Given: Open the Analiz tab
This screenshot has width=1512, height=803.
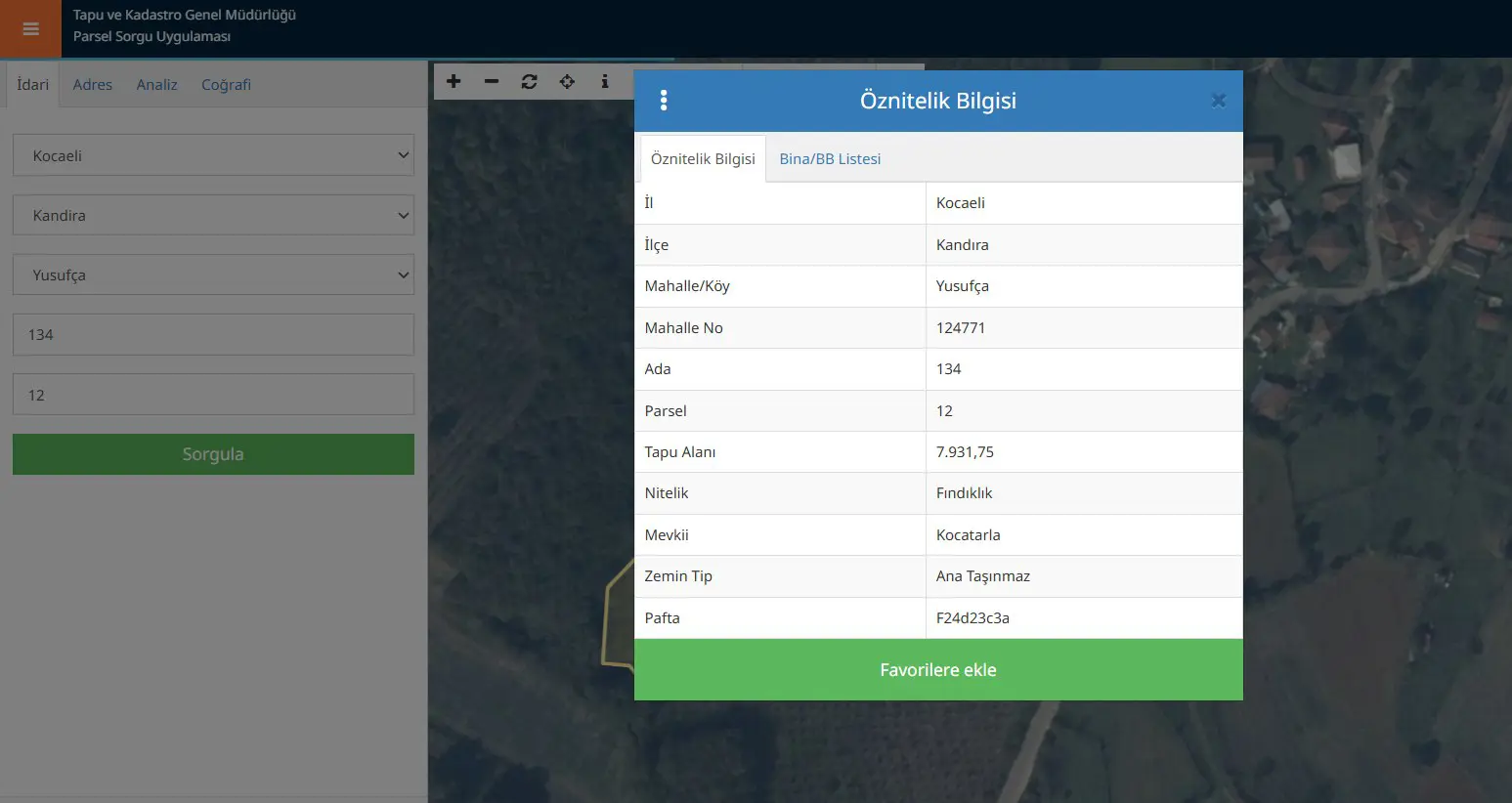Looking at the screenshot, I should pyautogui.click(x=157, y=84).
